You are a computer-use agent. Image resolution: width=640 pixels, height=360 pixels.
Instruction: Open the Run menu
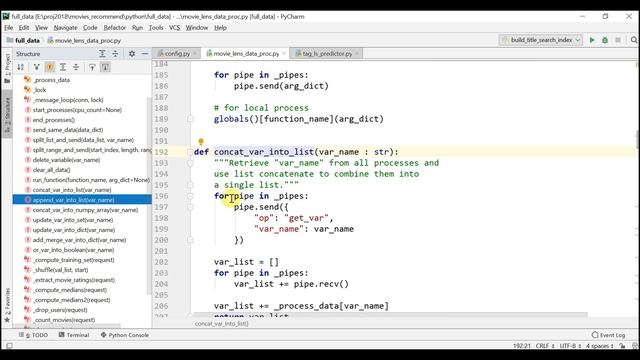pyautogui.click(x=137, y=28)
